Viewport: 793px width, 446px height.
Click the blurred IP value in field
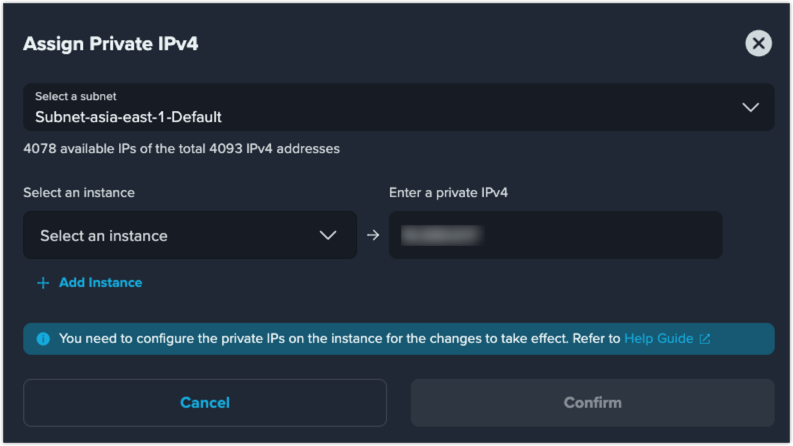pyautogui.click(x=443, y=235)
